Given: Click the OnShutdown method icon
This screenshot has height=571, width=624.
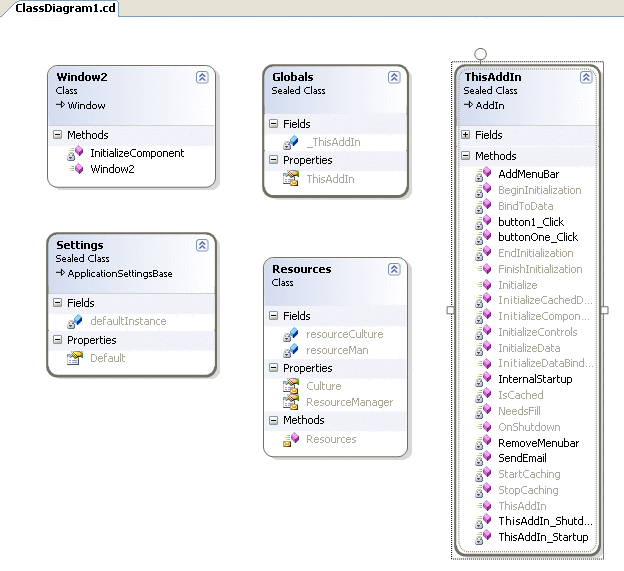Looking at the screenshot, I should (x=484, y=427).
